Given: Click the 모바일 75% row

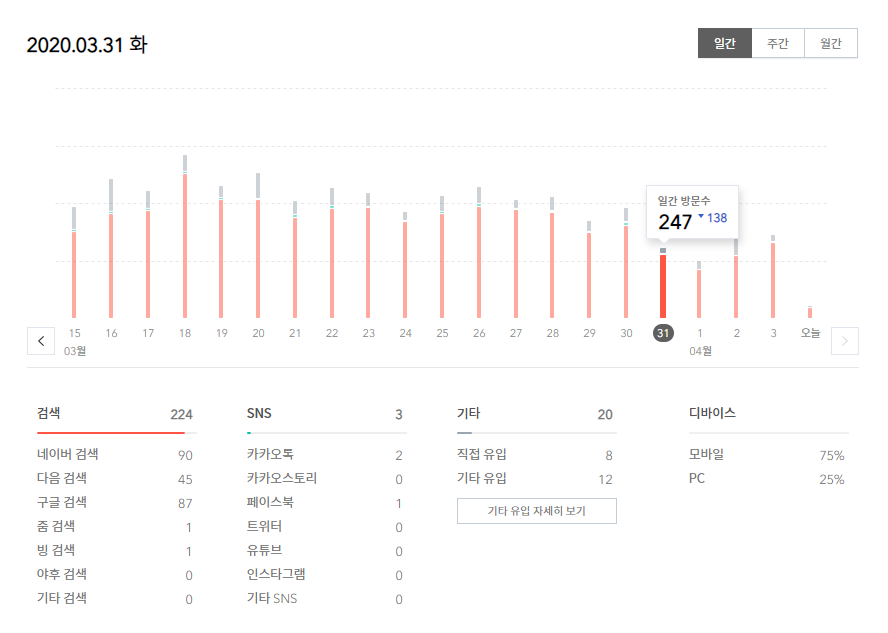Looking at the screenshot, I should click(767, 455).
